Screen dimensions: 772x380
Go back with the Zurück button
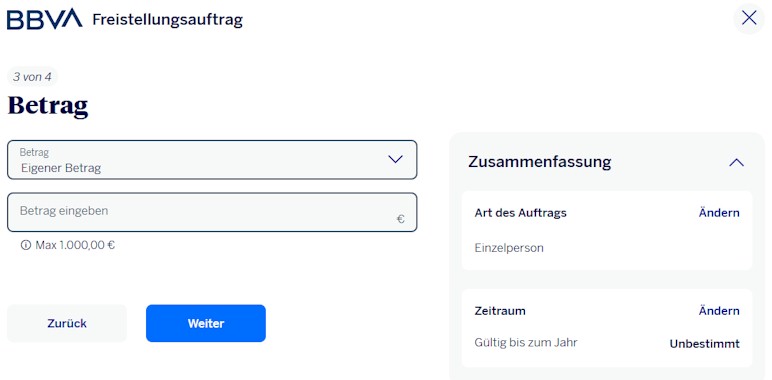[x=67, y=323]
